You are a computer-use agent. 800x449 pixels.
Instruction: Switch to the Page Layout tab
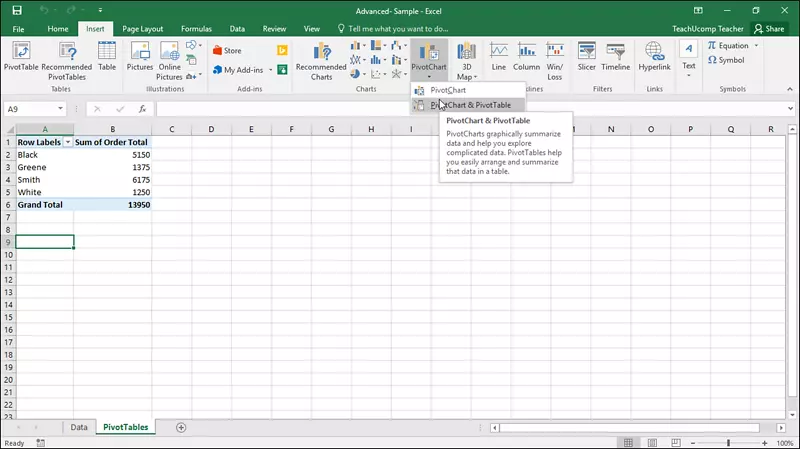pos(142,29)
